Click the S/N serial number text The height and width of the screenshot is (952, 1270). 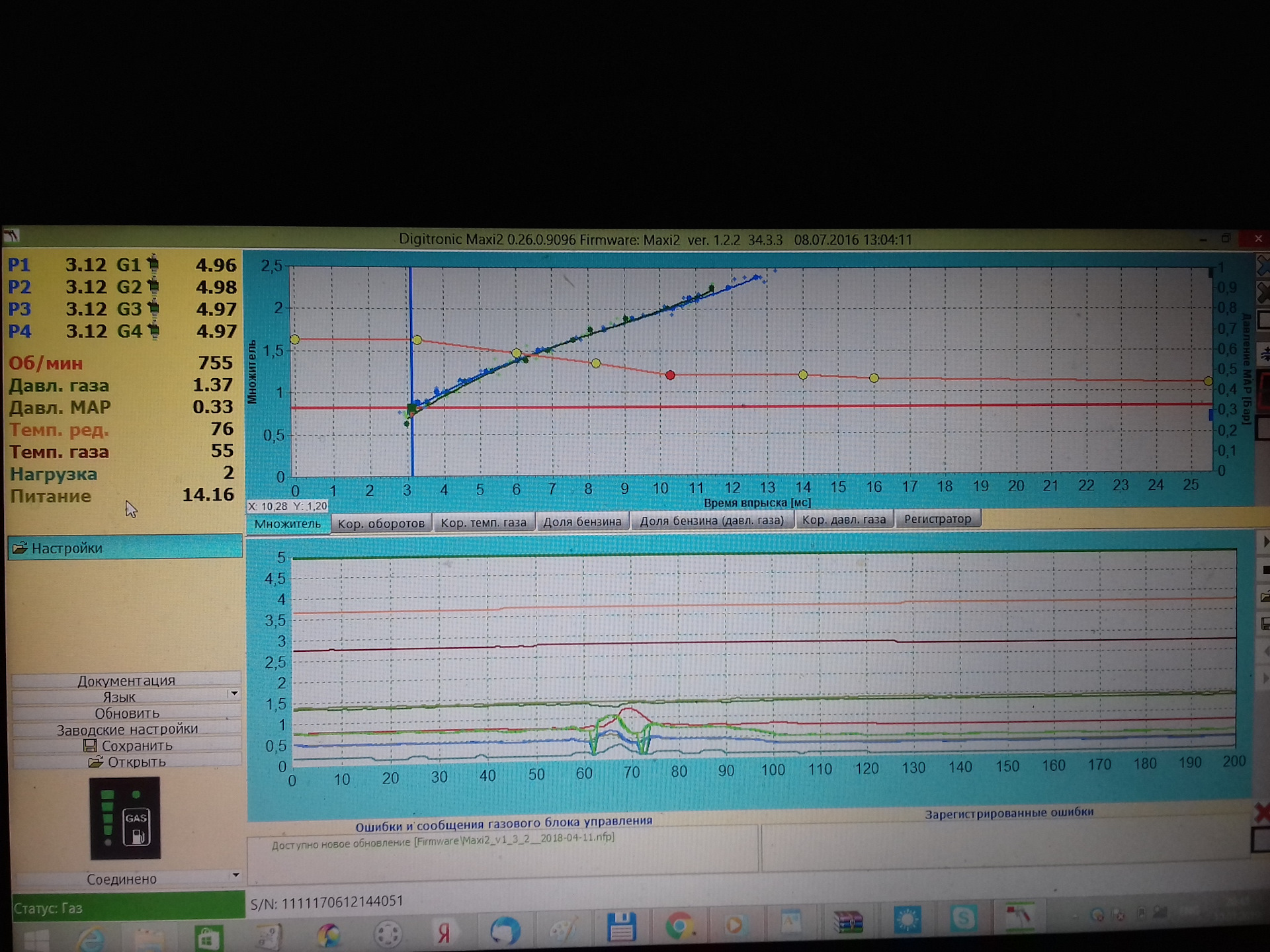(327, 903)
